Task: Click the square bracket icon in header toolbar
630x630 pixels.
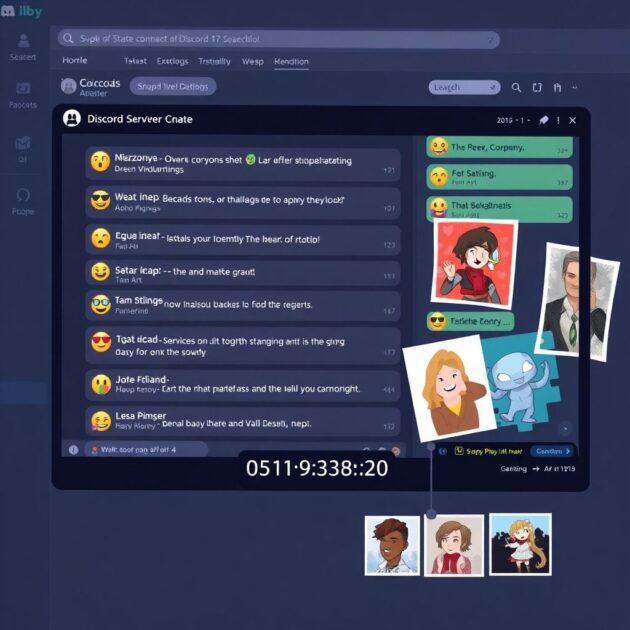Action: [537, 88]
